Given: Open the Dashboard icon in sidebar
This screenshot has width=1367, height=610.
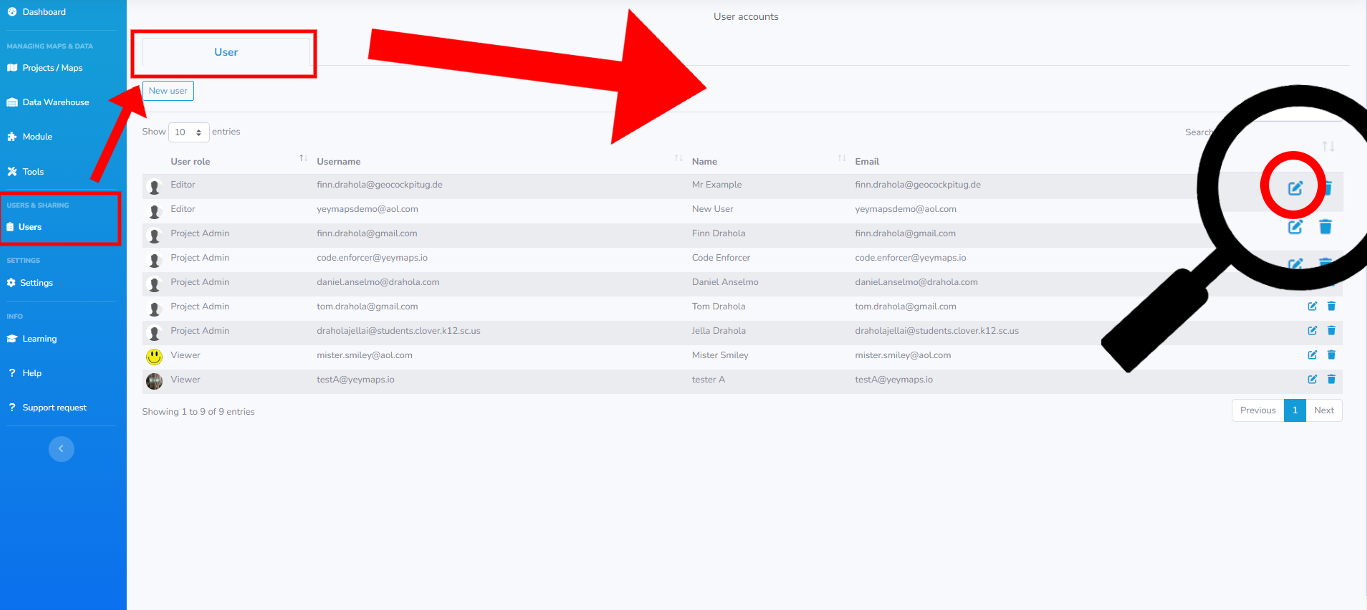Looking at the screenshot, I should coord(12,12).
